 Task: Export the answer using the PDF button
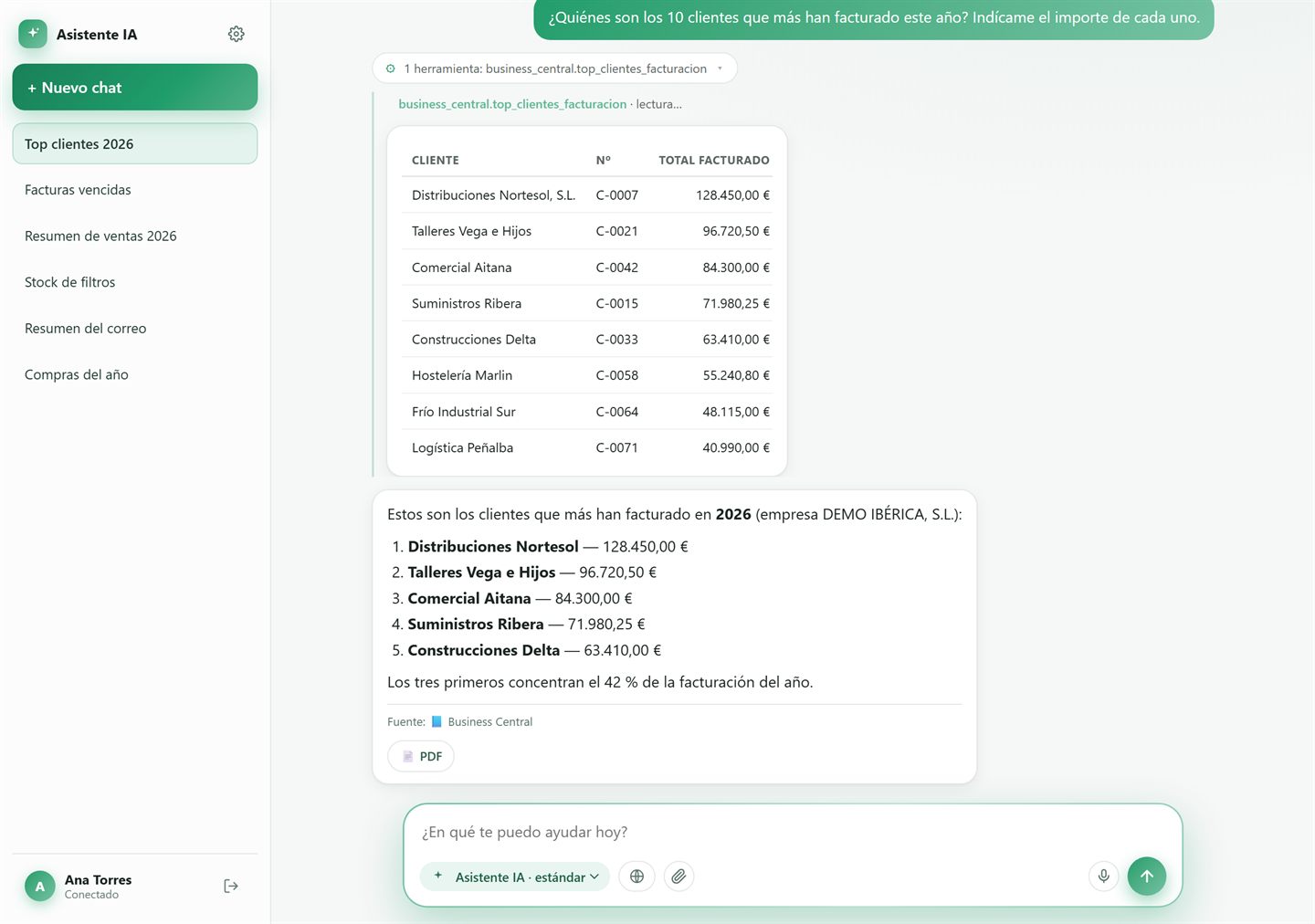pos(421,756)
